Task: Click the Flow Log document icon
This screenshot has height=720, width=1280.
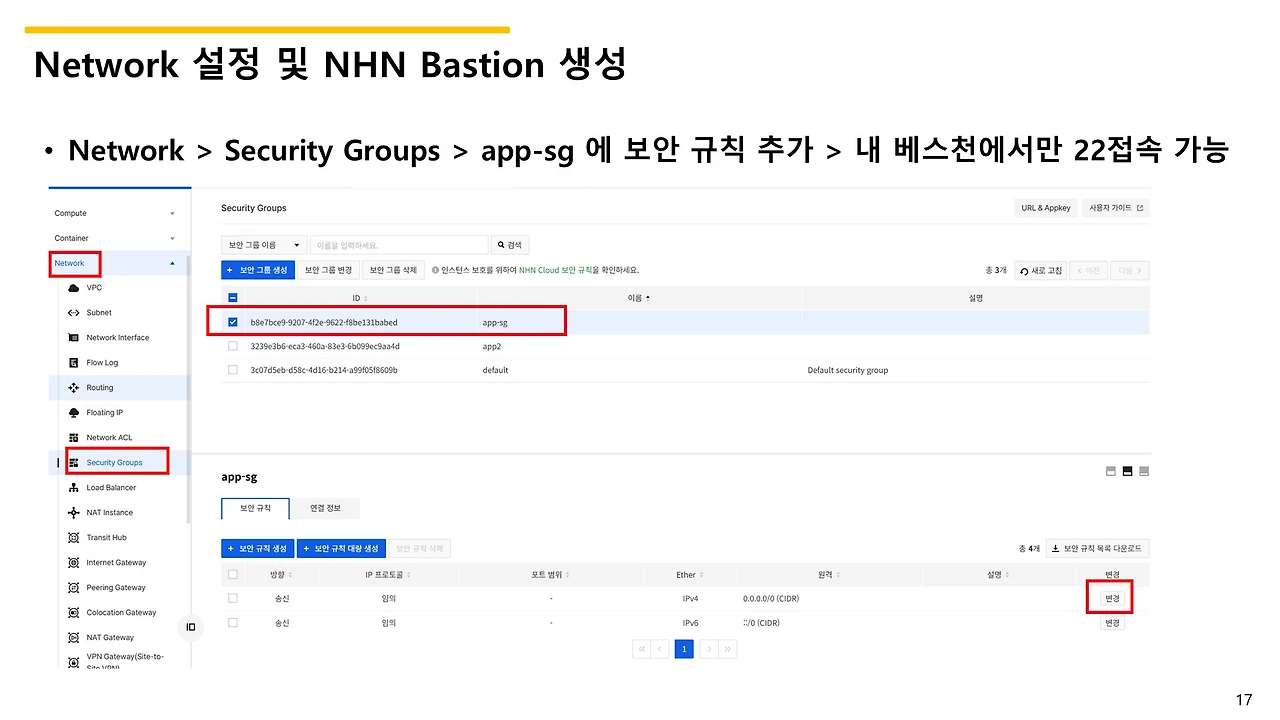Action: (x=73, y=363)
